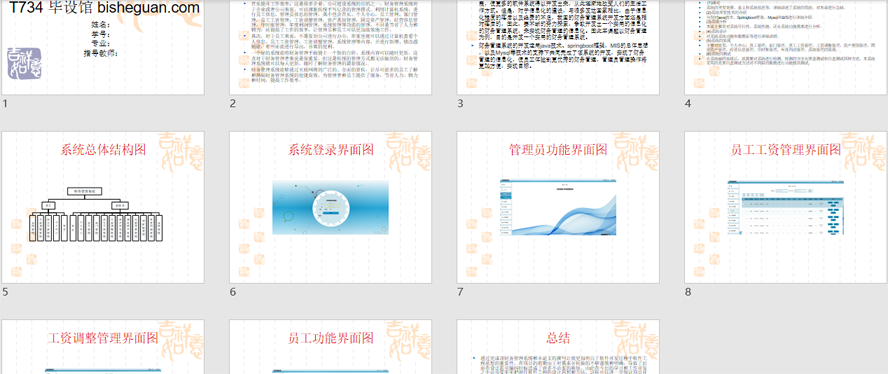This screenshot has width=888, height=374.
Task: Select the 管理员功能界面图 slide thumbnail
Action: coord(558,207)
